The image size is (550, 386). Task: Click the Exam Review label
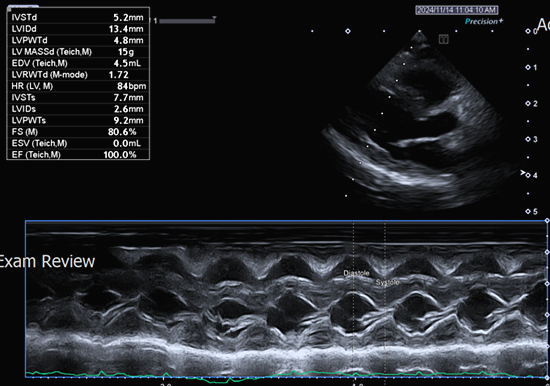pyautogui.click(x=47, y=261)
